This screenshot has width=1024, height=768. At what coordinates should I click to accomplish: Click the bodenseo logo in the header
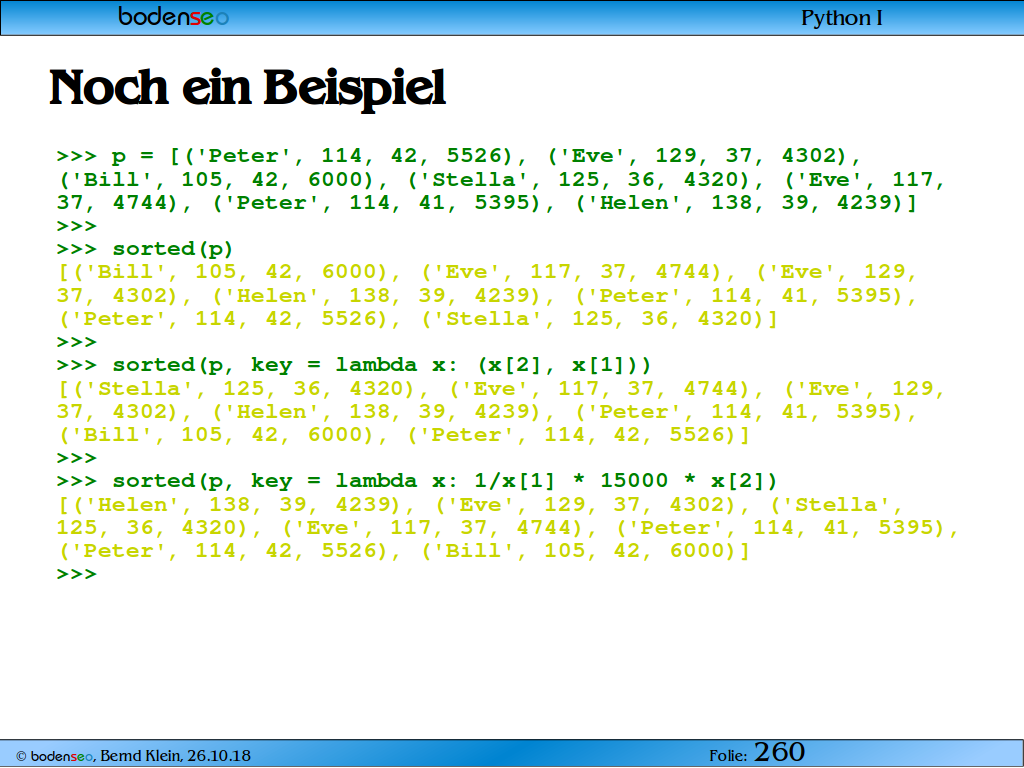pos(173,16)
